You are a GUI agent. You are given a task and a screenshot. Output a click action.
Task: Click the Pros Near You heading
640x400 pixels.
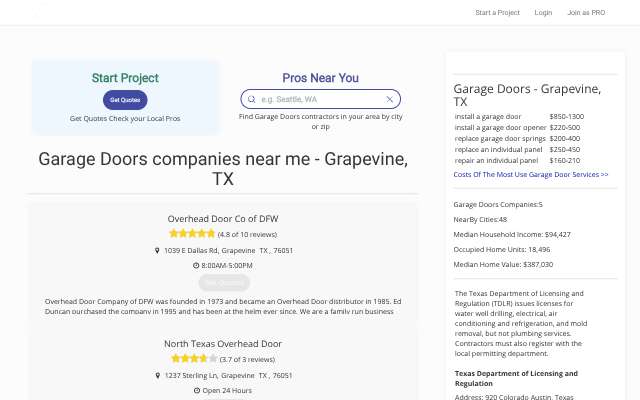pyautogui.click(x=320, y=78)
